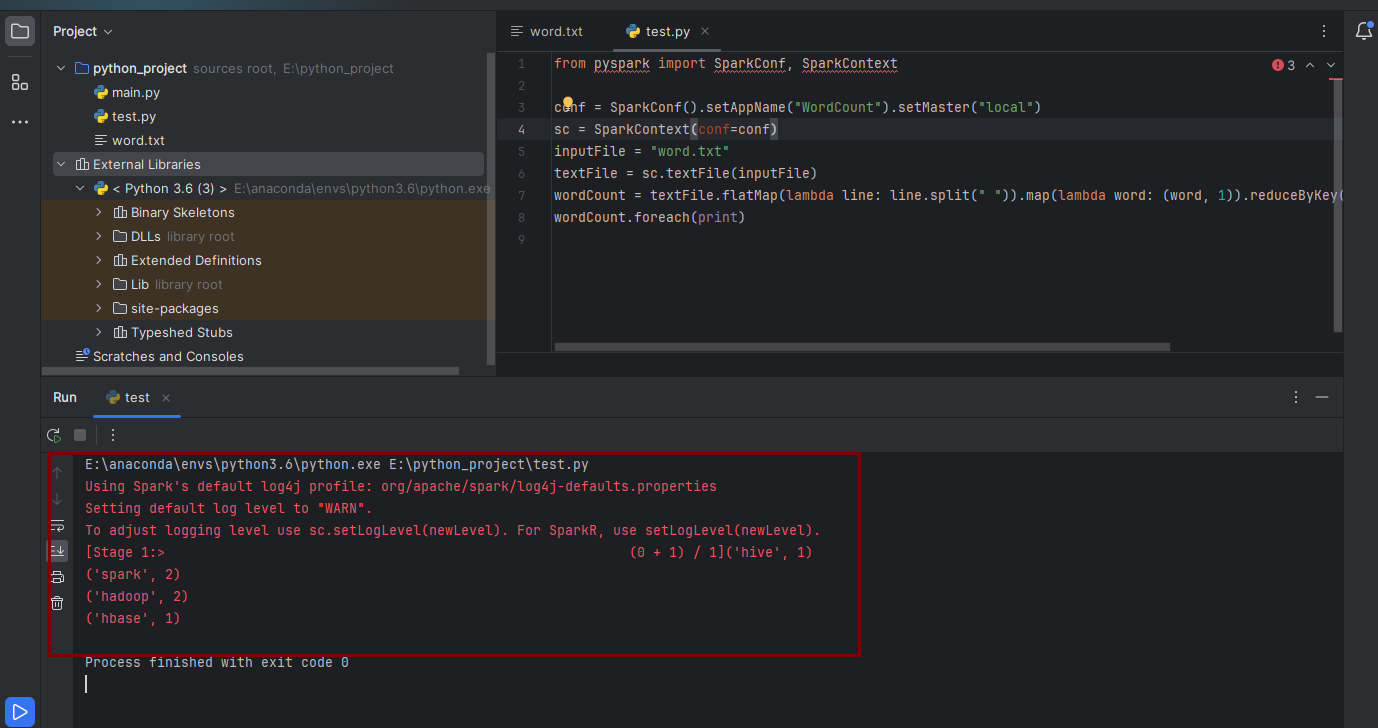
Task: Open the Project tool window icon
Action: (x=20, y=31)
